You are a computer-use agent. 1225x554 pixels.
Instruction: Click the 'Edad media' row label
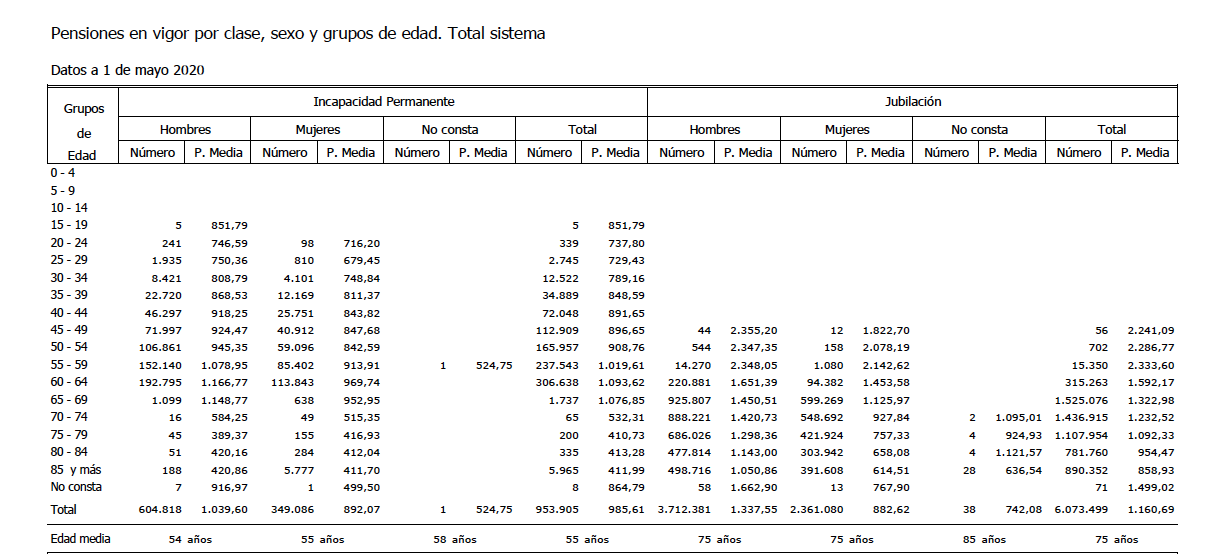click(x=81, y=539)
